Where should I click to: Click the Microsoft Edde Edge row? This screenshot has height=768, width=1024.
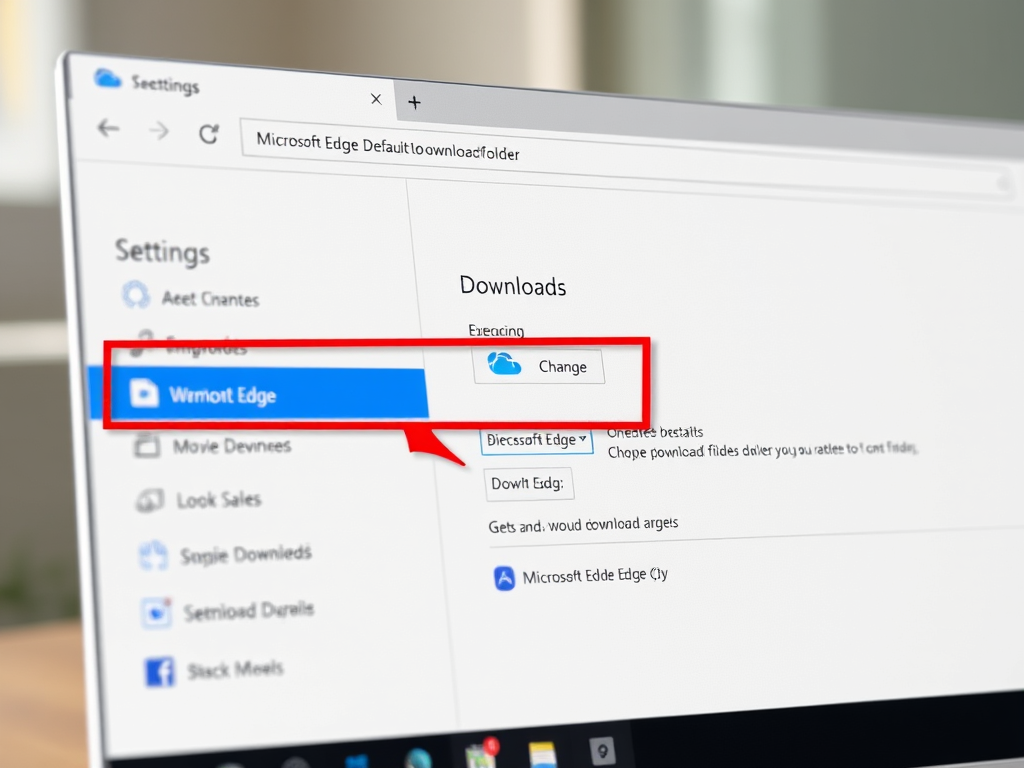coord(581,577)
